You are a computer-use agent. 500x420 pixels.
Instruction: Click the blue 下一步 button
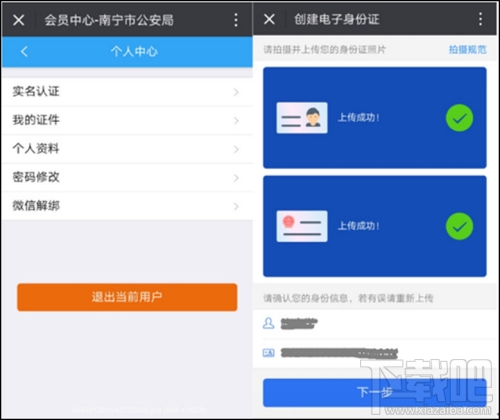[375, 393]
